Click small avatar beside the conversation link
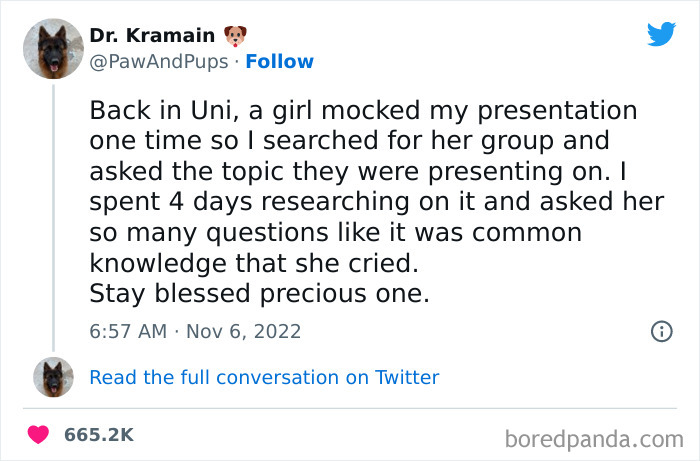The height and width of the screenshot is (461, 700). click(x=53, y=378)
